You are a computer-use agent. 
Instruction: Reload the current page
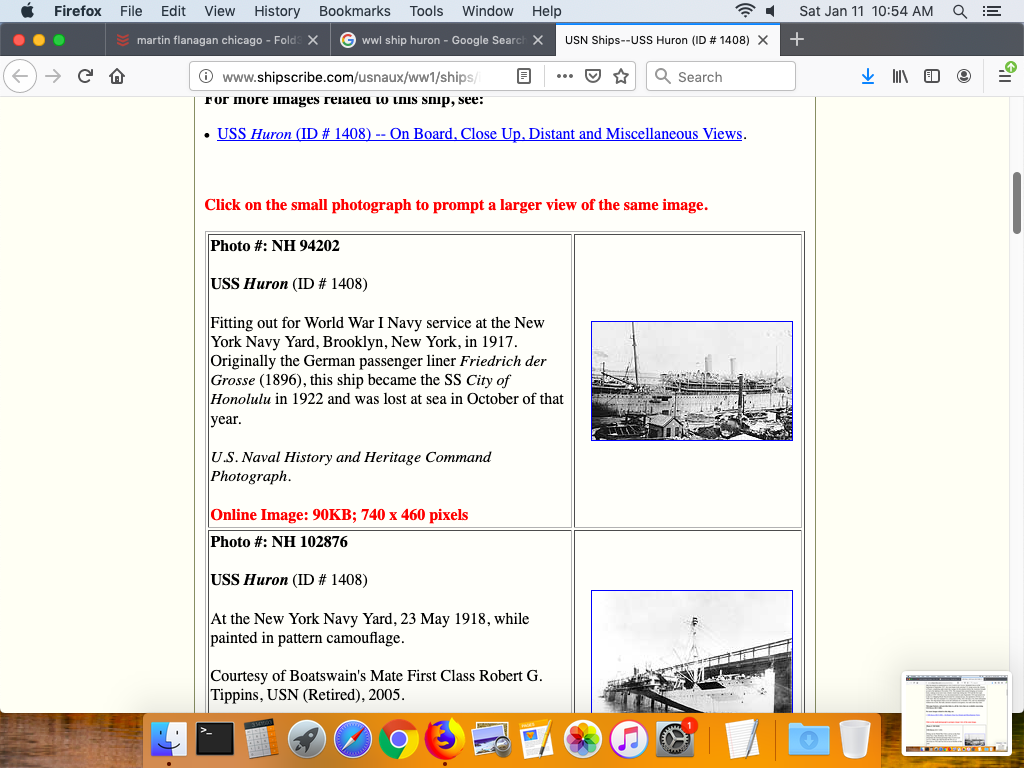coord(86,77)
